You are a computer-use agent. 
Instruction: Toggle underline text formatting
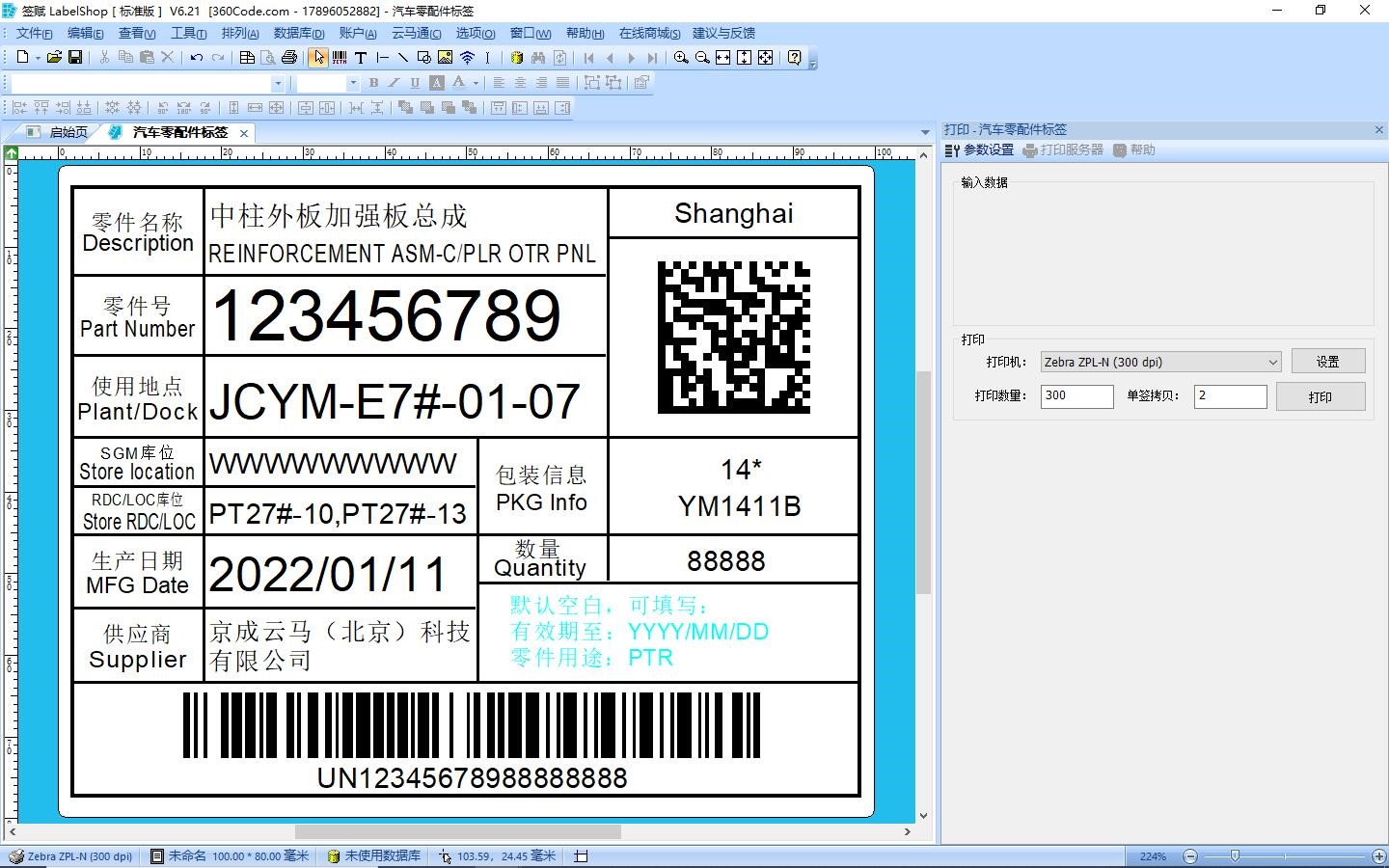click(415, 83)
